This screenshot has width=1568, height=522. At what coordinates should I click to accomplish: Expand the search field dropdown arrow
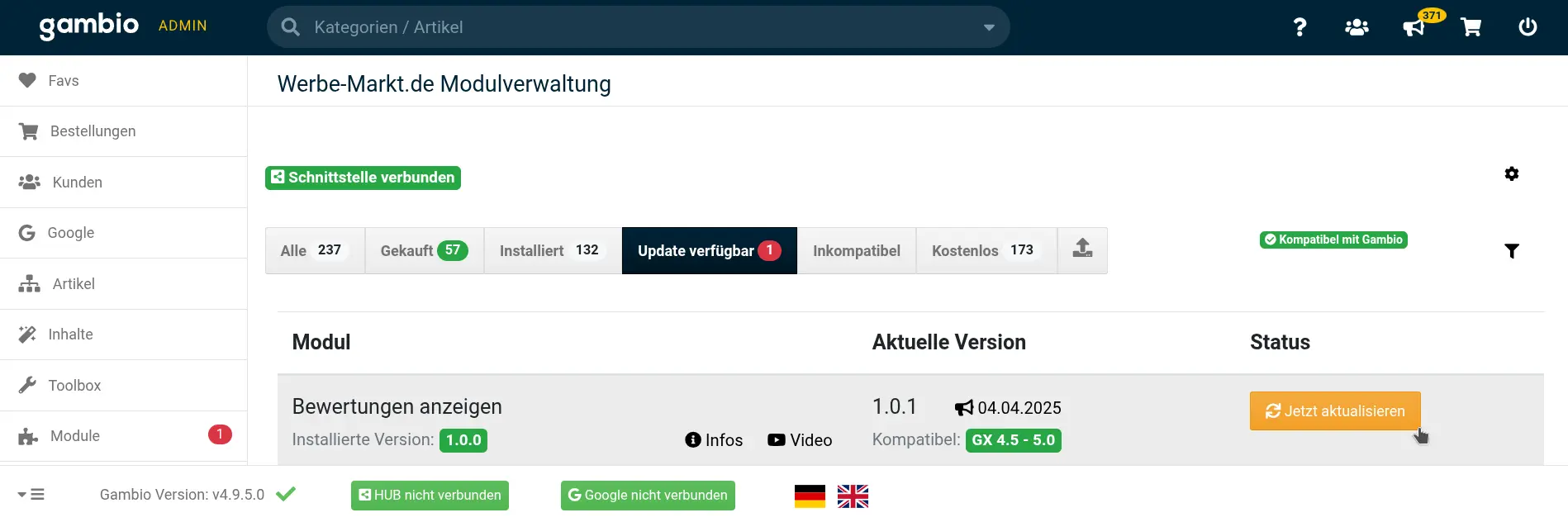point(989,27)
